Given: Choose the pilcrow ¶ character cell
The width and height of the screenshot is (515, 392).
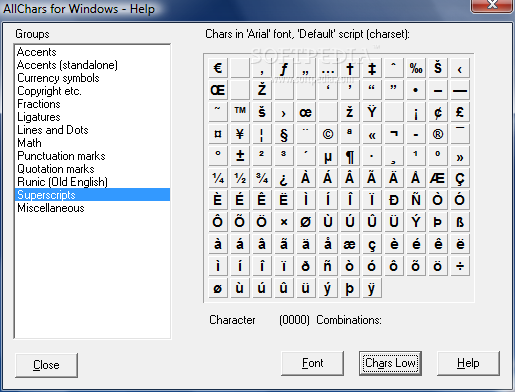Looking at the screenshot, I should (350, 156).
